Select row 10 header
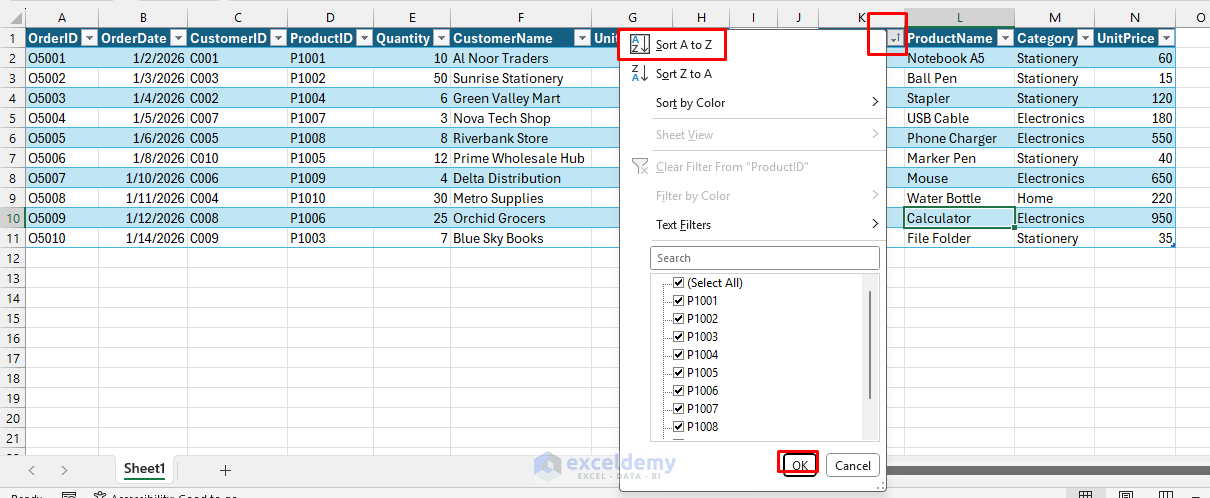 coord(13,218)
